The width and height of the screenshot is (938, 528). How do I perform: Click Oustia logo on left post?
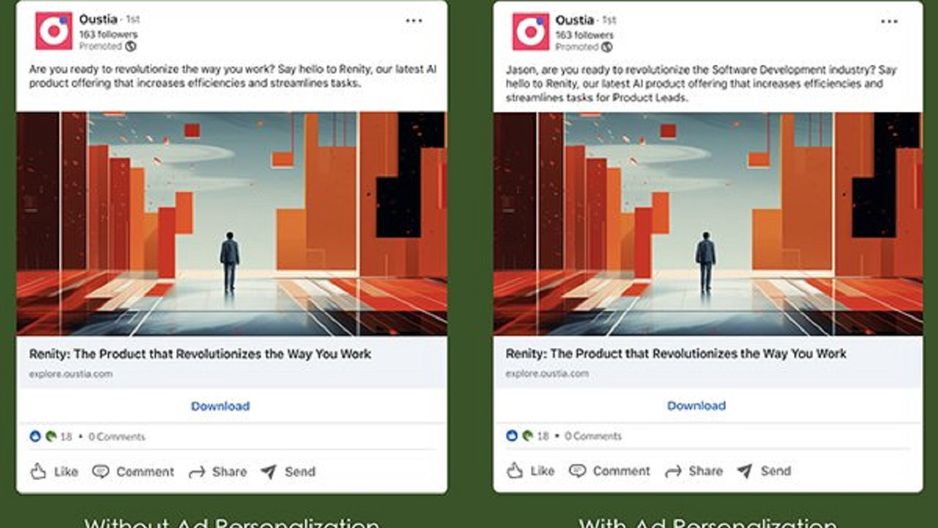(54, 30)
